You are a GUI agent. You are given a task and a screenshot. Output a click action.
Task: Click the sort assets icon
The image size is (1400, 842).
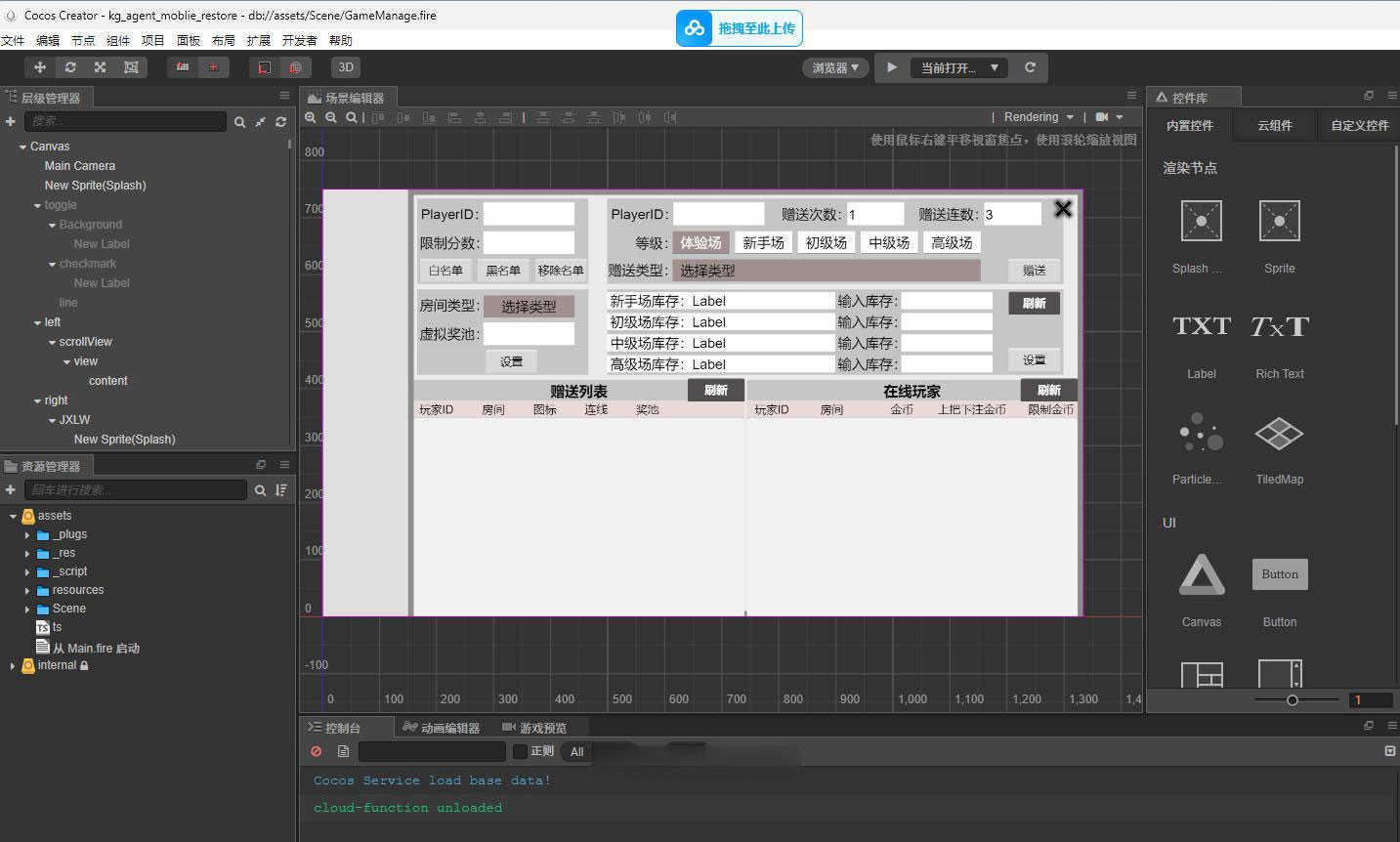coord(281,490)
